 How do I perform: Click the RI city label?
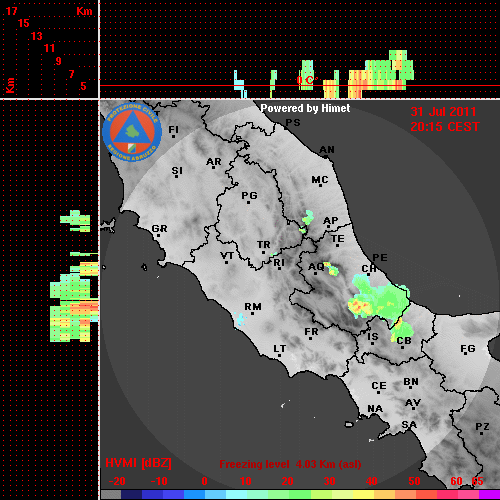[279, 263]
